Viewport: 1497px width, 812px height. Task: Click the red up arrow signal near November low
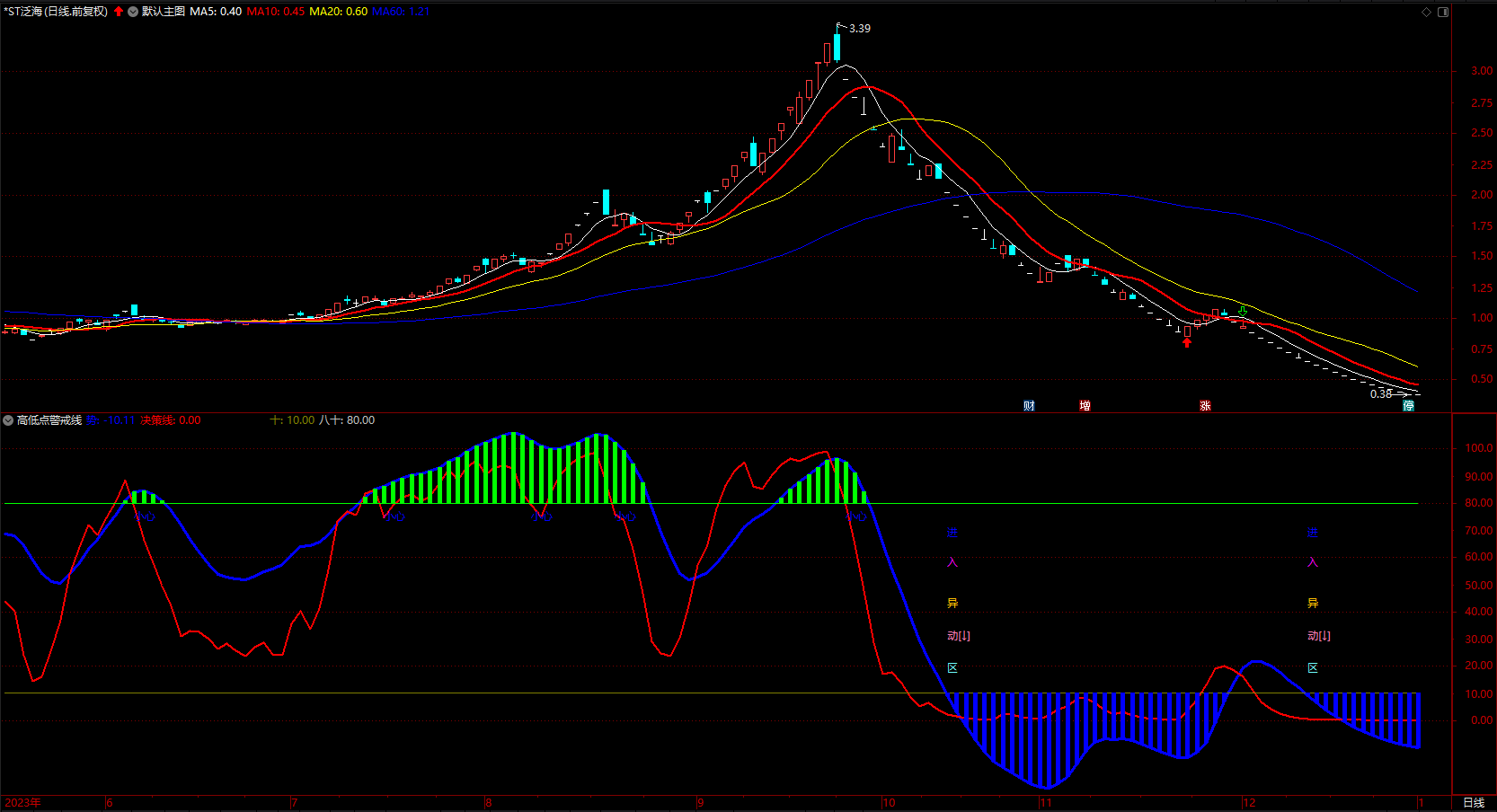click(1187, 342)
